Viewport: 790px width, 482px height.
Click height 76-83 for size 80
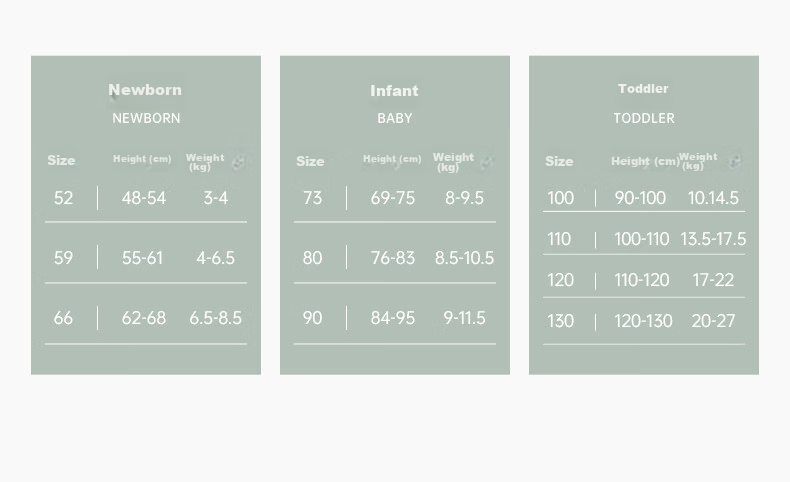392,258
